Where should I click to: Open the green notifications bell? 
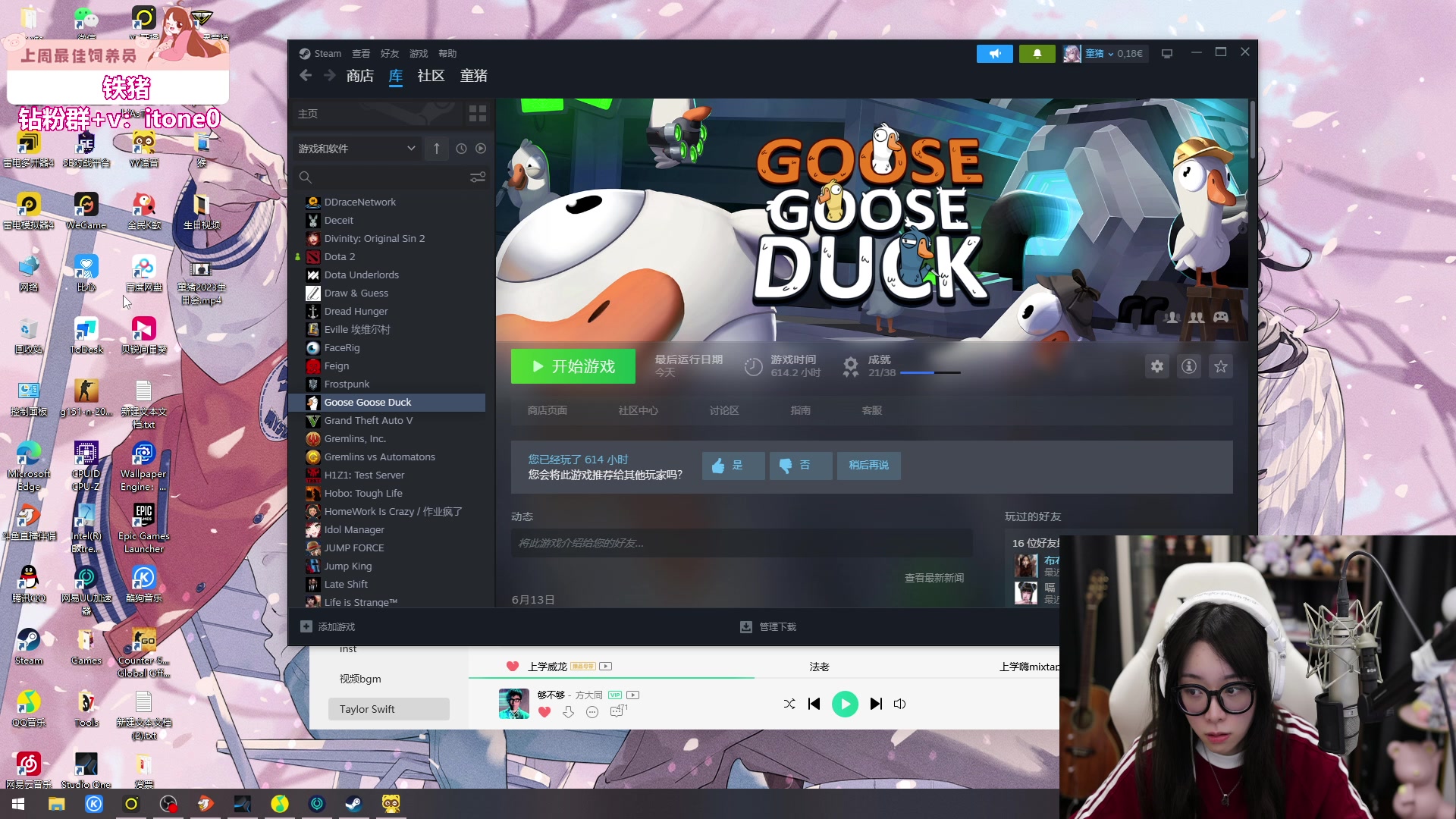coord(1037,53)
